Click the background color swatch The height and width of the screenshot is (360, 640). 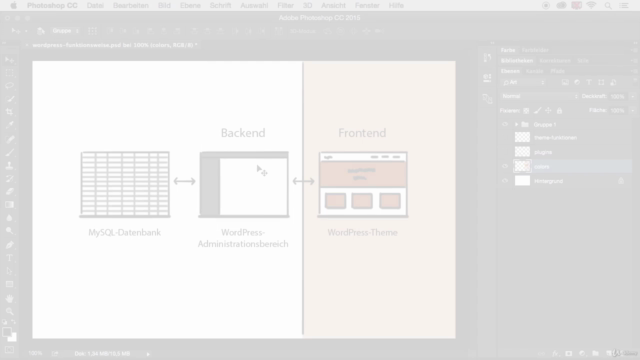pos(13,338)
